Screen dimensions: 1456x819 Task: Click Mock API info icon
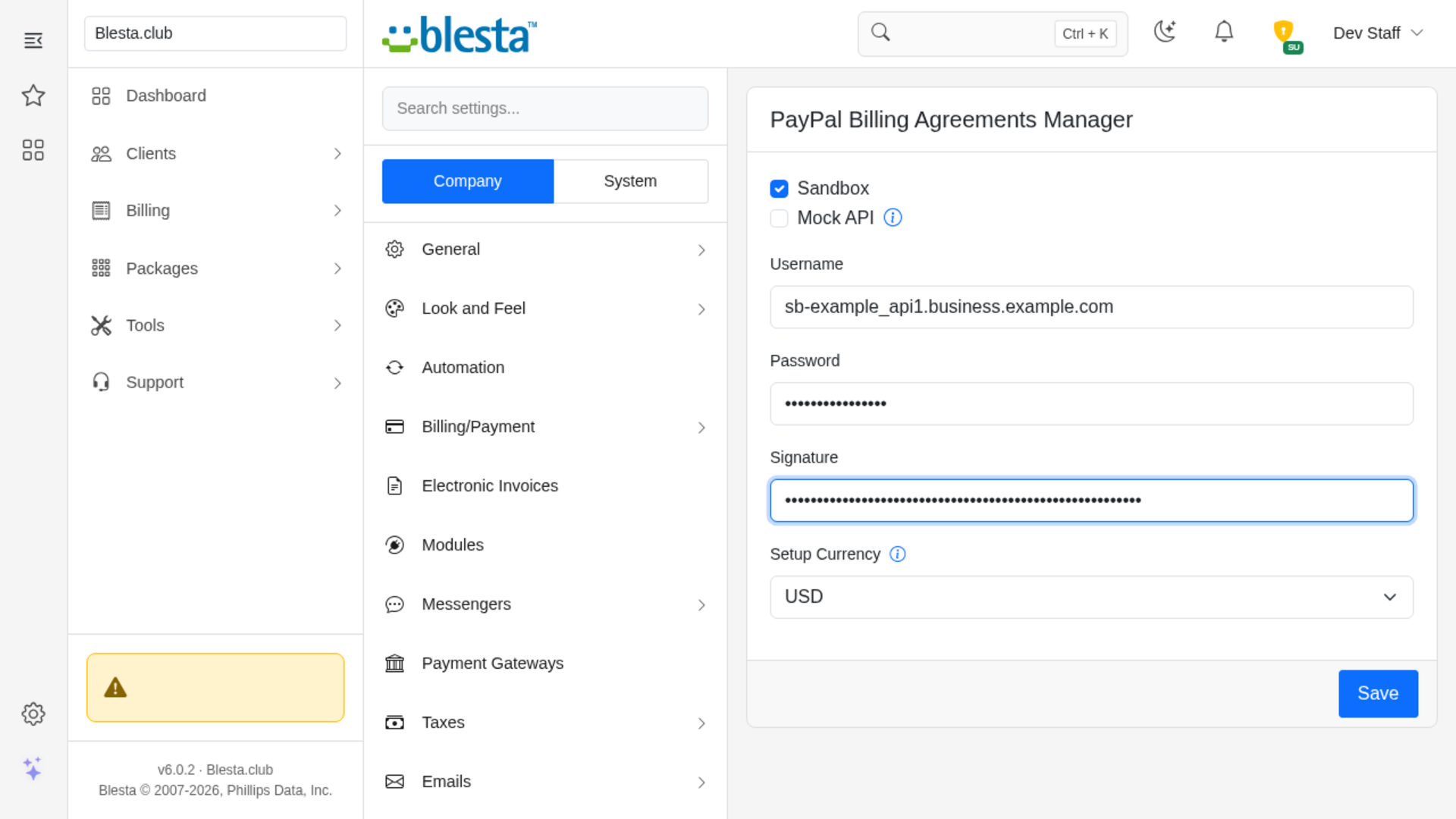pos(893,218)
